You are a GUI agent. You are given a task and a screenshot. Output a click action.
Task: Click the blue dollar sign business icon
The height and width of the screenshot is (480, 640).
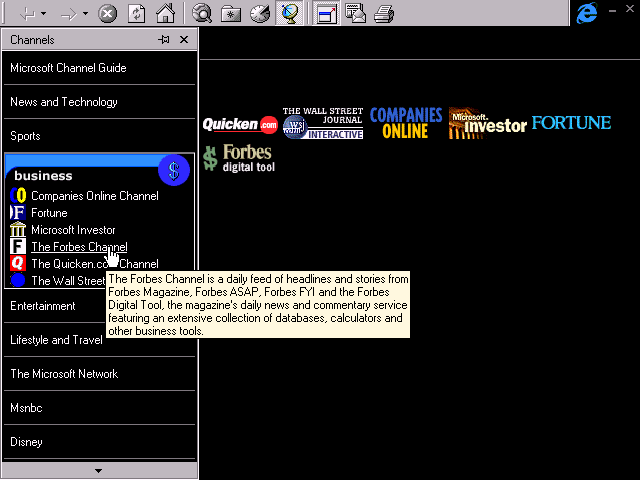click(174, 170)
